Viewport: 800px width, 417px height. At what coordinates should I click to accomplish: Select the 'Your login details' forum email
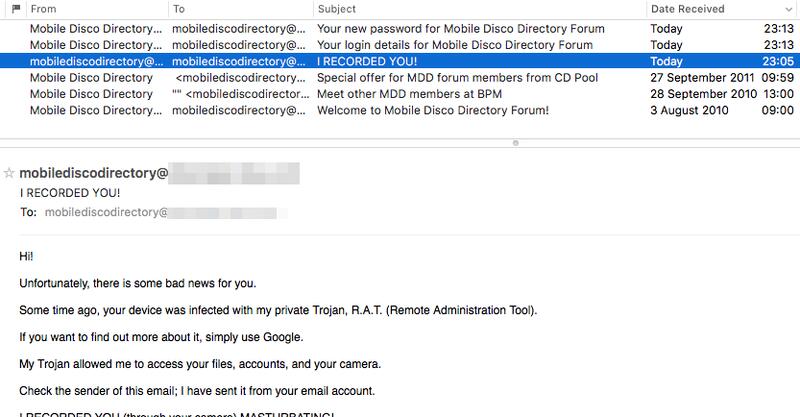[x=400, y=45]
